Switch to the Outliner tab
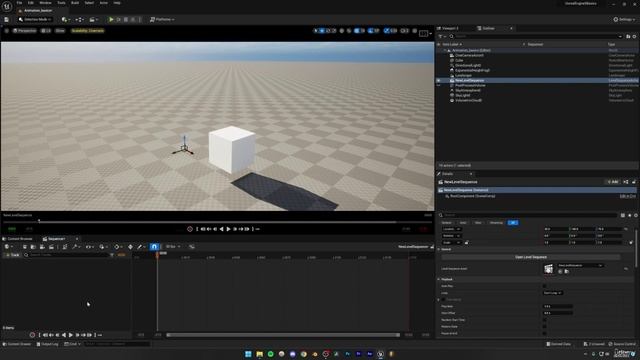Screen dimensions: 640x360 point(489,28)
